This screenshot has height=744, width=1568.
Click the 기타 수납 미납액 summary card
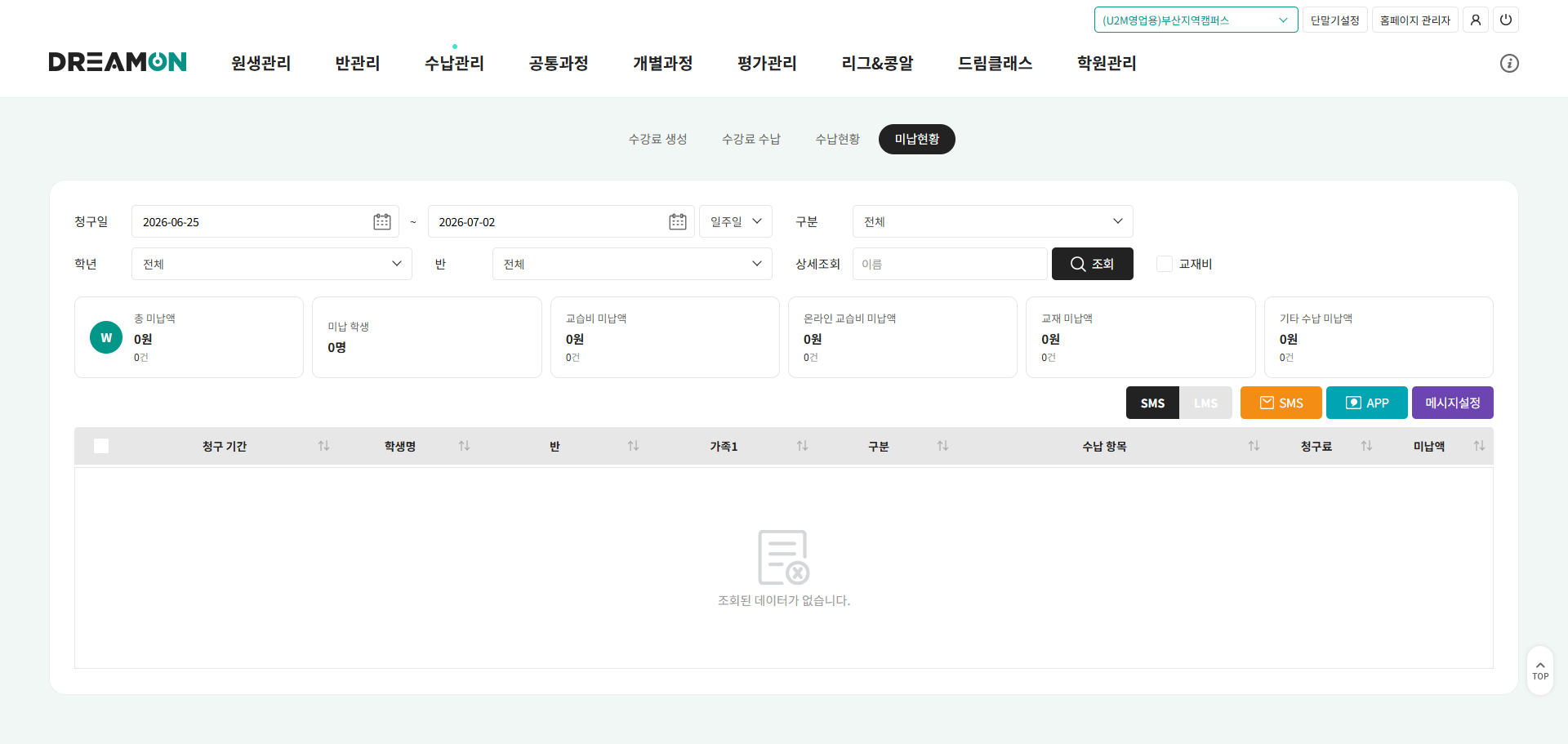[1379, 337]
